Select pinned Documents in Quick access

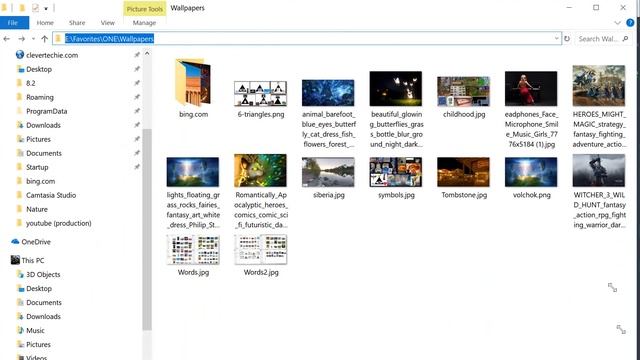coord(44,153)
